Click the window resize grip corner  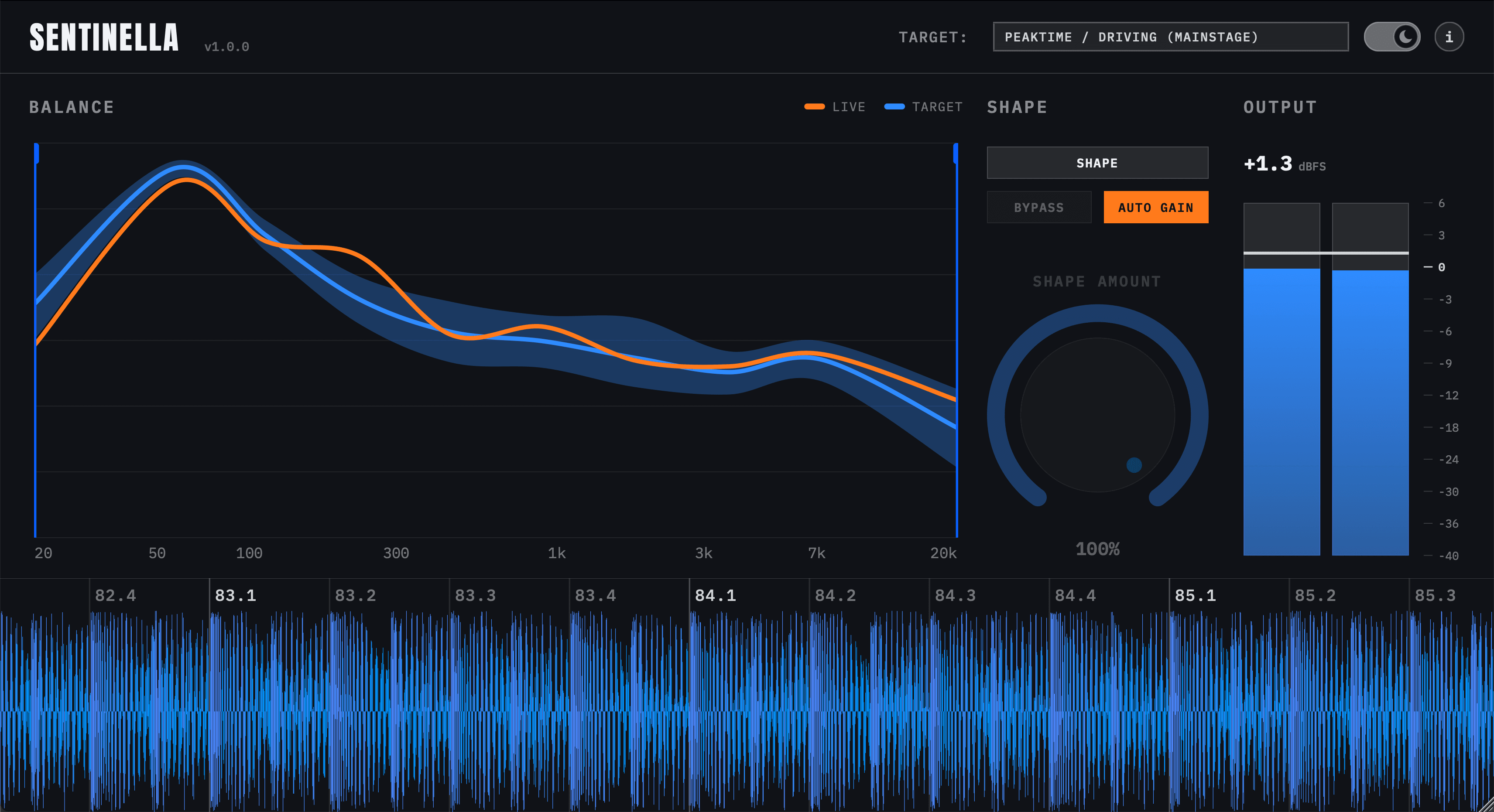click(1486, 805)
